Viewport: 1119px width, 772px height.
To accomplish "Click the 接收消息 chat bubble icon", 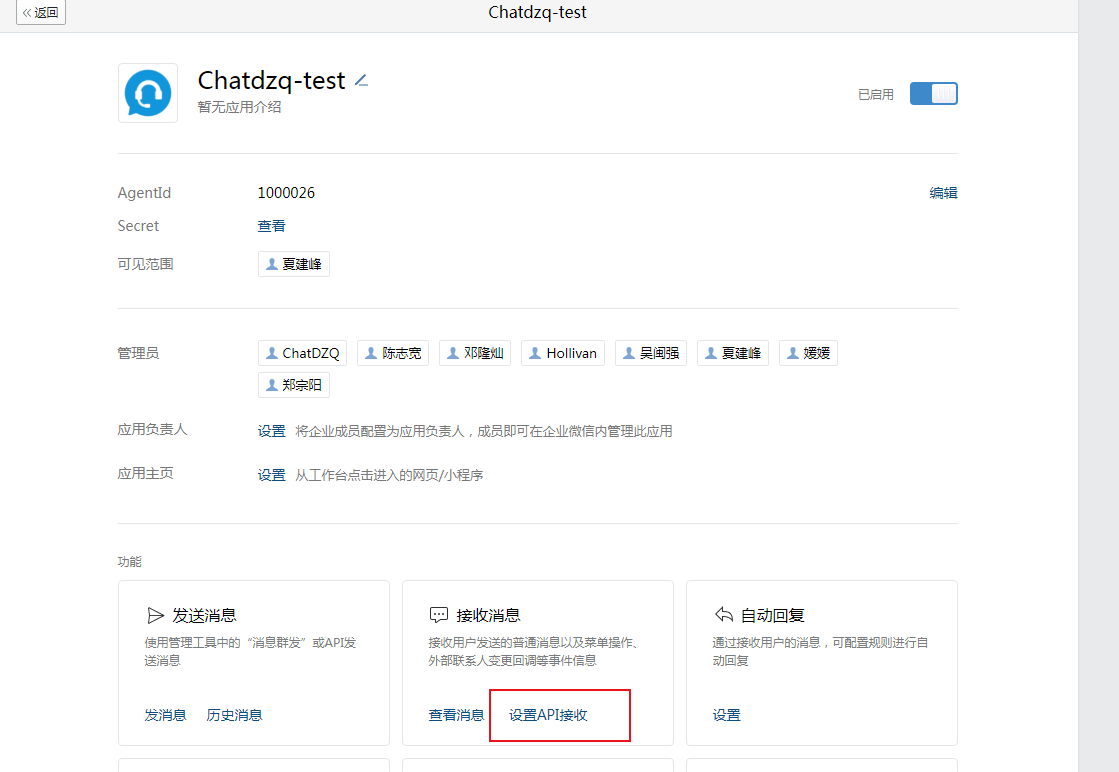I will pos(439,615).
